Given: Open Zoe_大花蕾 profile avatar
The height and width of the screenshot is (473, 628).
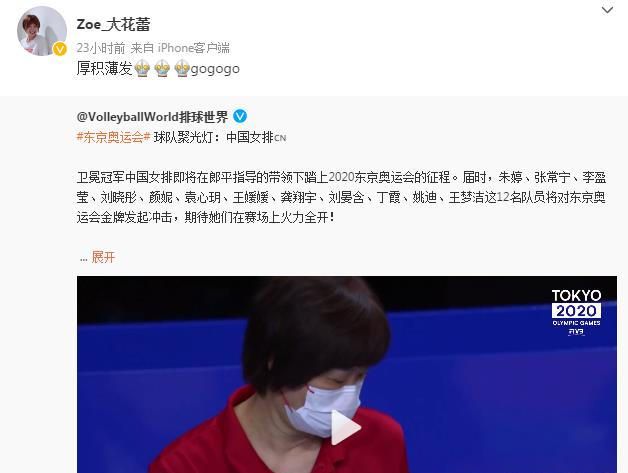Looking at the screenshot, I should tap(42, 31).
